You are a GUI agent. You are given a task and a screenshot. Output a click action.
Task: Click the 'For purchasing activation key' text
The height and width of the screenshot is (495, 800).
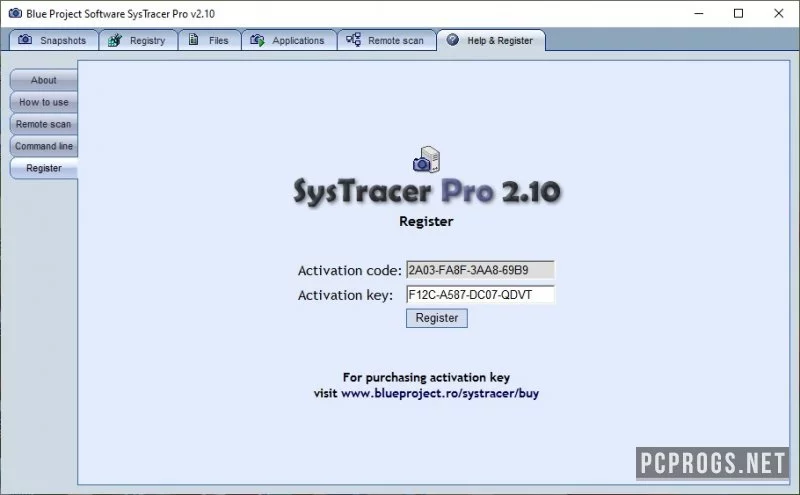[x=426, y=377]
